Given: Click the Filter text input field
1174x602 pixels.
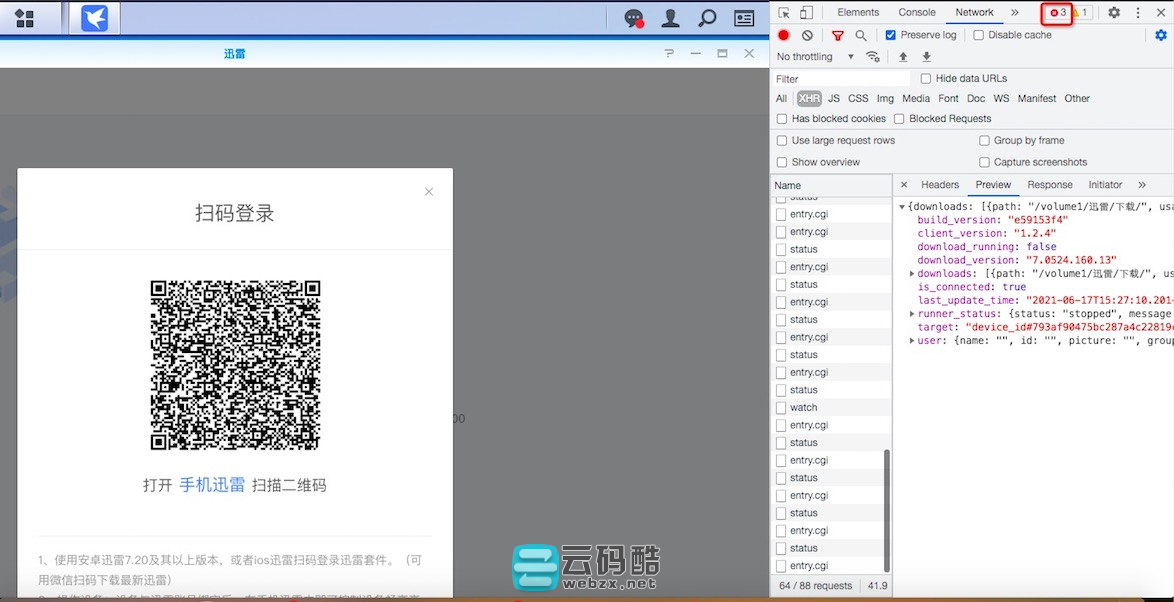Looking at the screenshot, I should click(x=840, y=79).
